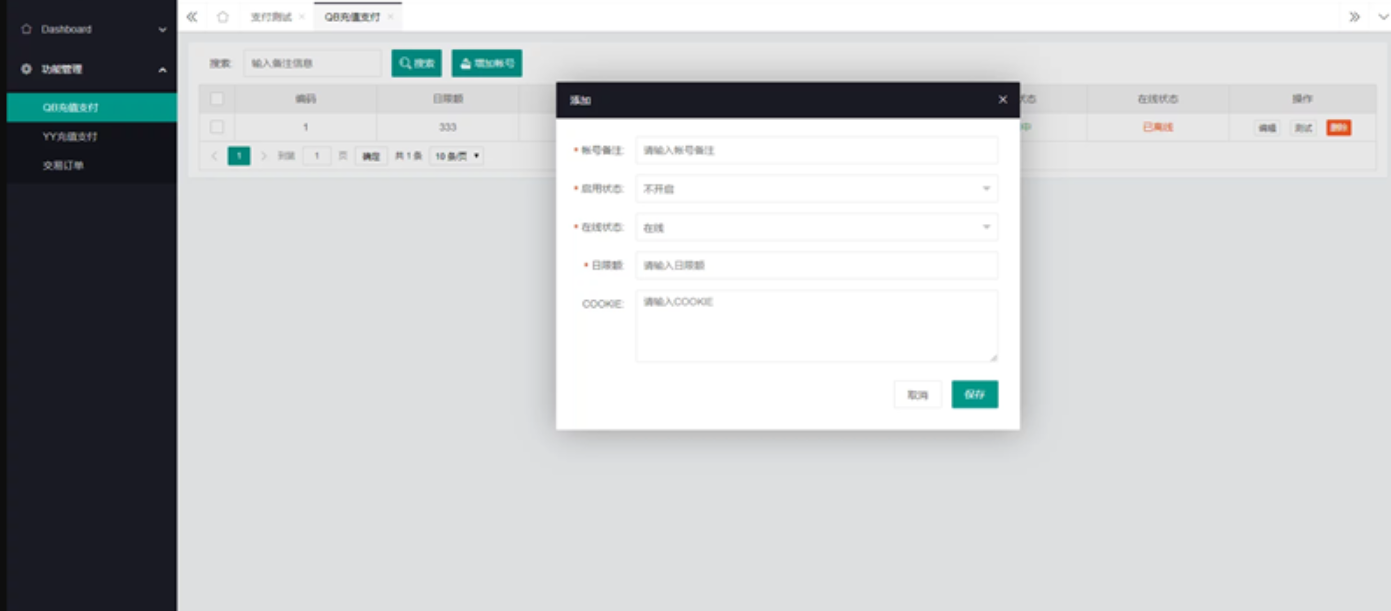
Task: Go to next page using right arrow
Action: pos(264,156)
